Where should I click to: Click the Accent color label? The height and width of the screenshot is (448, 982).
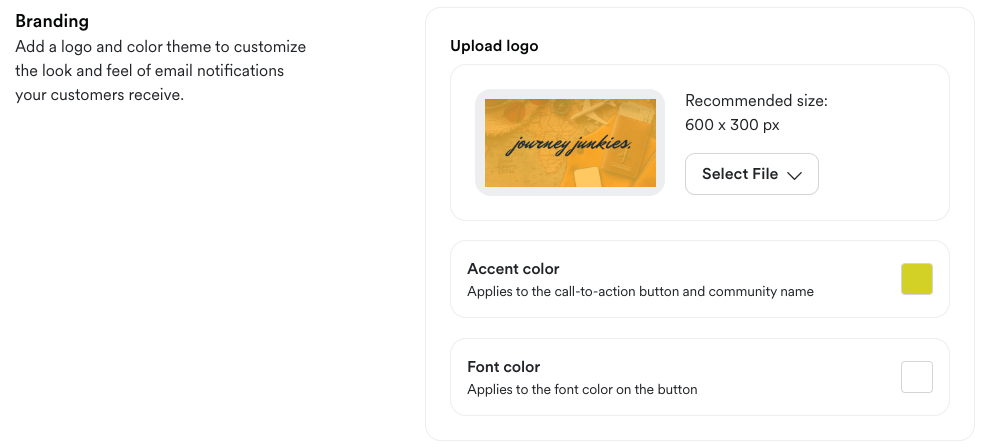pyautogui.click(x=513, y=269)
